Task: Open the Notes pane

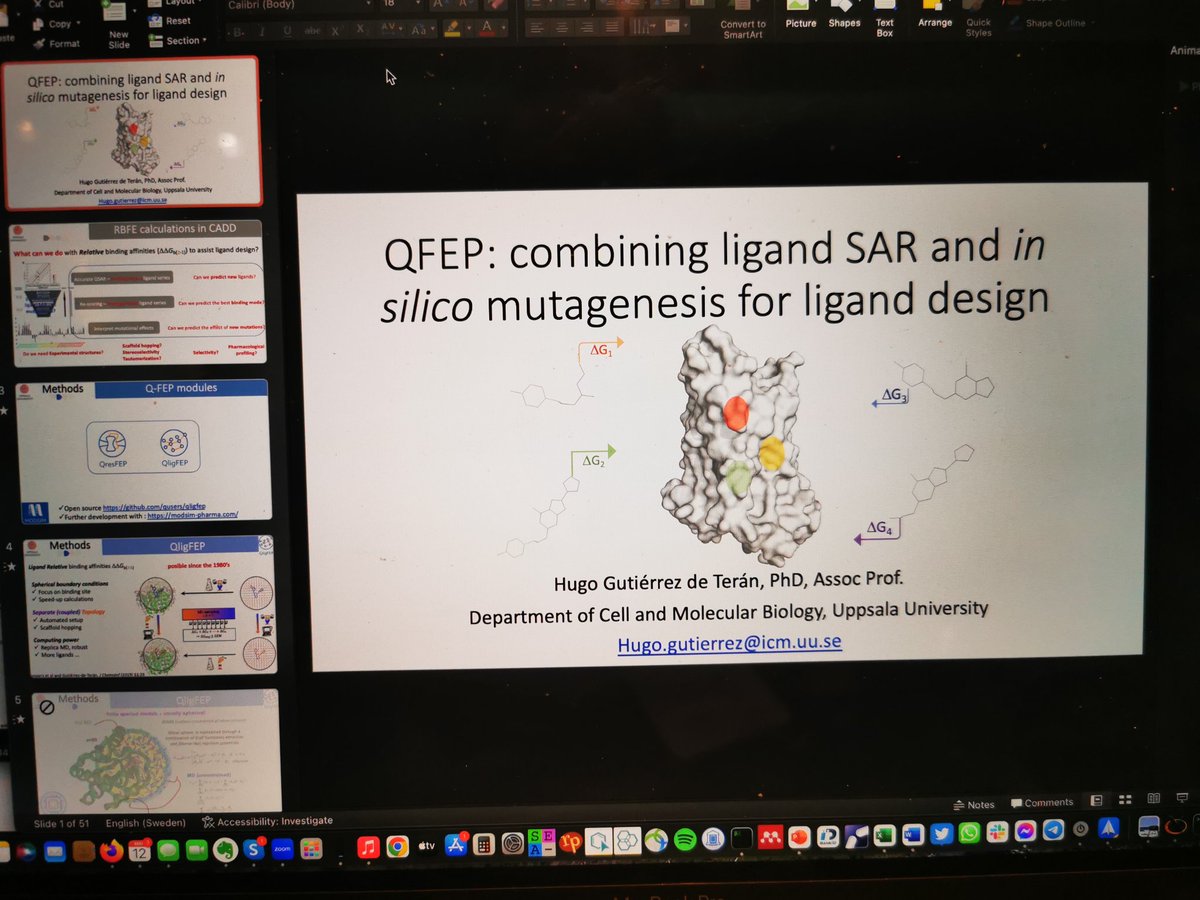Action: coord(975,804)
